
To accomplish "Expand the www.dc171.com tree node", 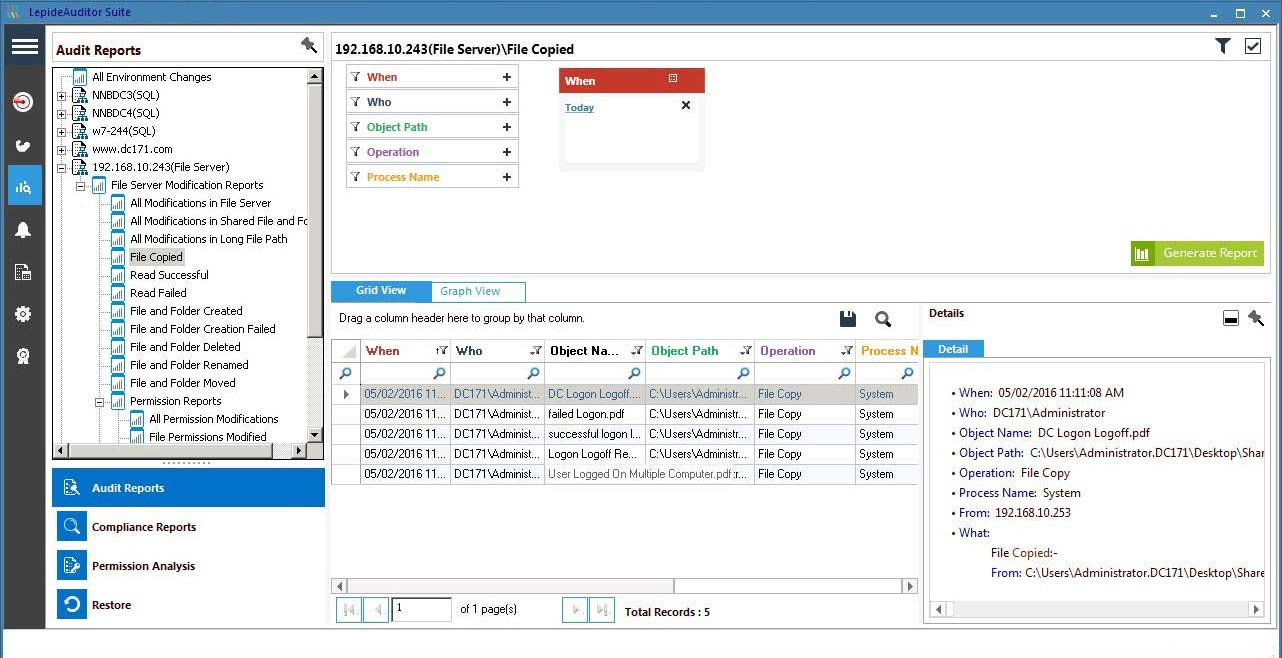I will [x=62, y=149].
